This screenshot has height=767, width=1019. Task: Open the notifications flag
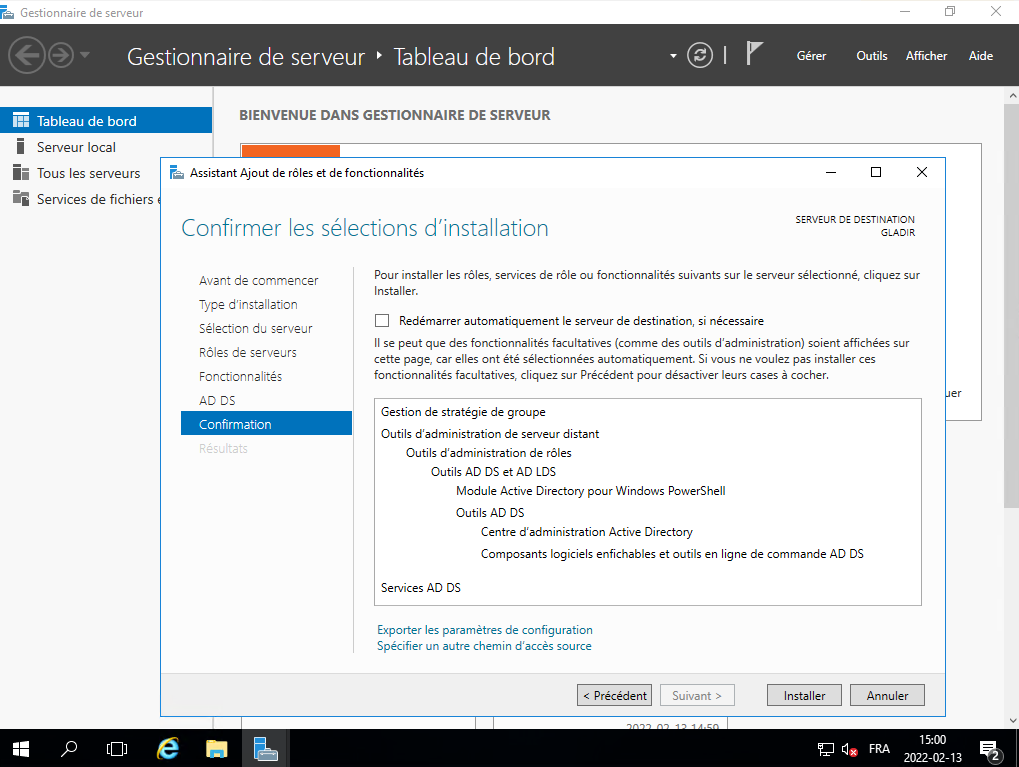click(753, 53)
